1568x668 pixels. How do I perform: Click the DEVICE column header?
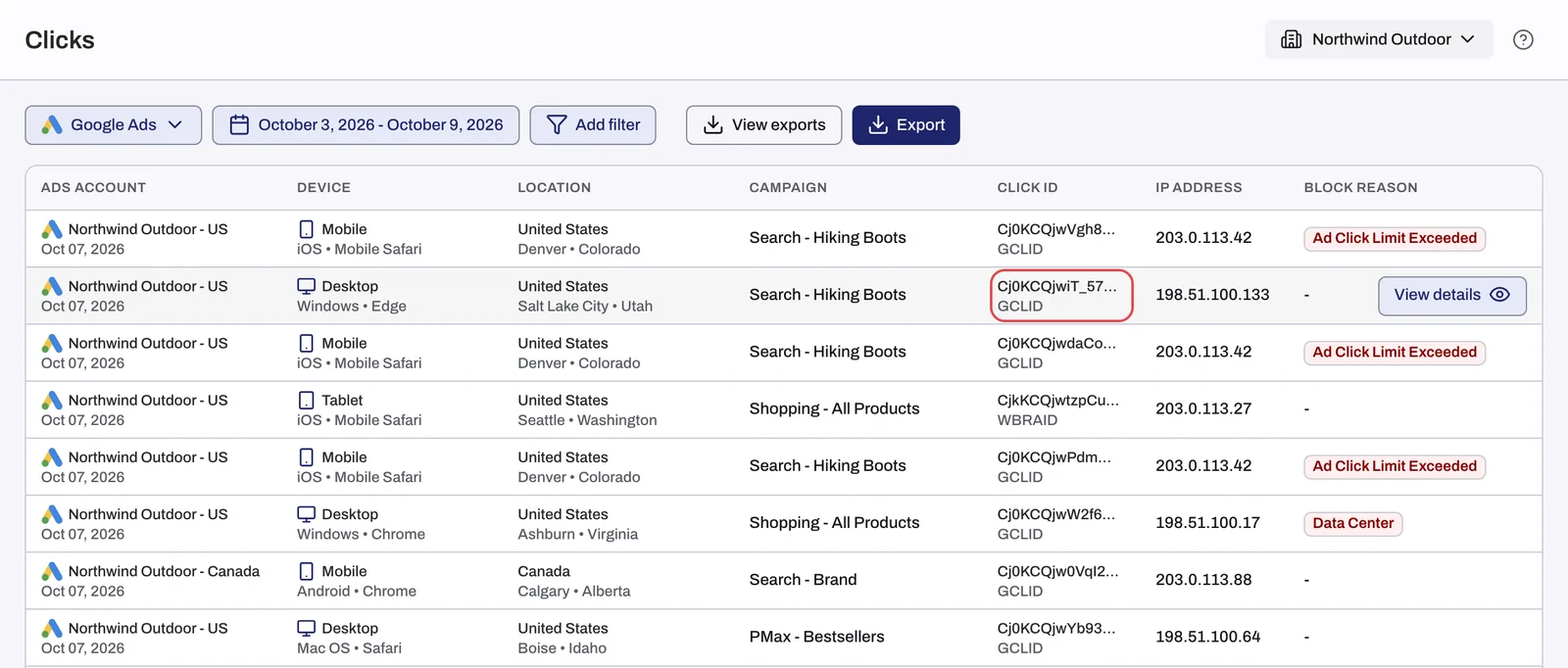323,188
